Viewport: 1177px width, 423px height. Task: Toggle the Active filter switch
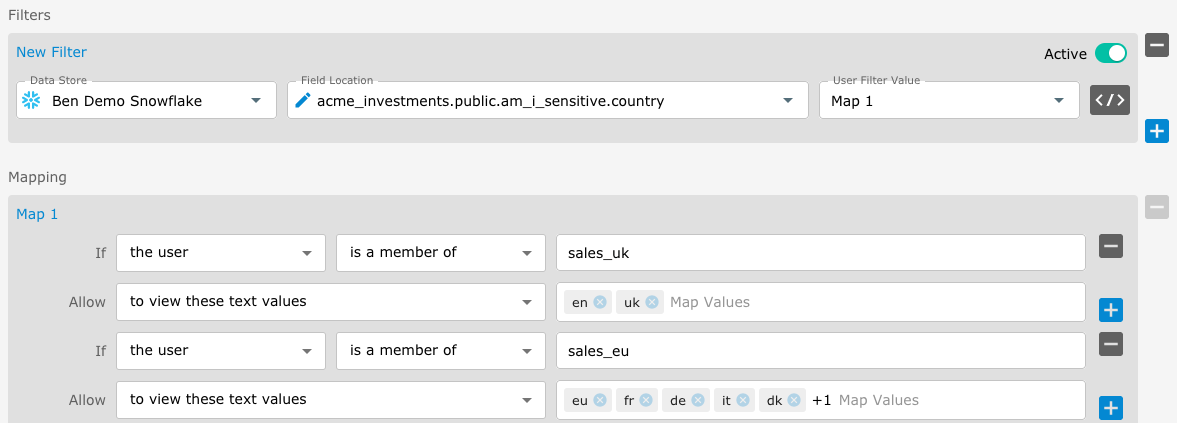1110,53
